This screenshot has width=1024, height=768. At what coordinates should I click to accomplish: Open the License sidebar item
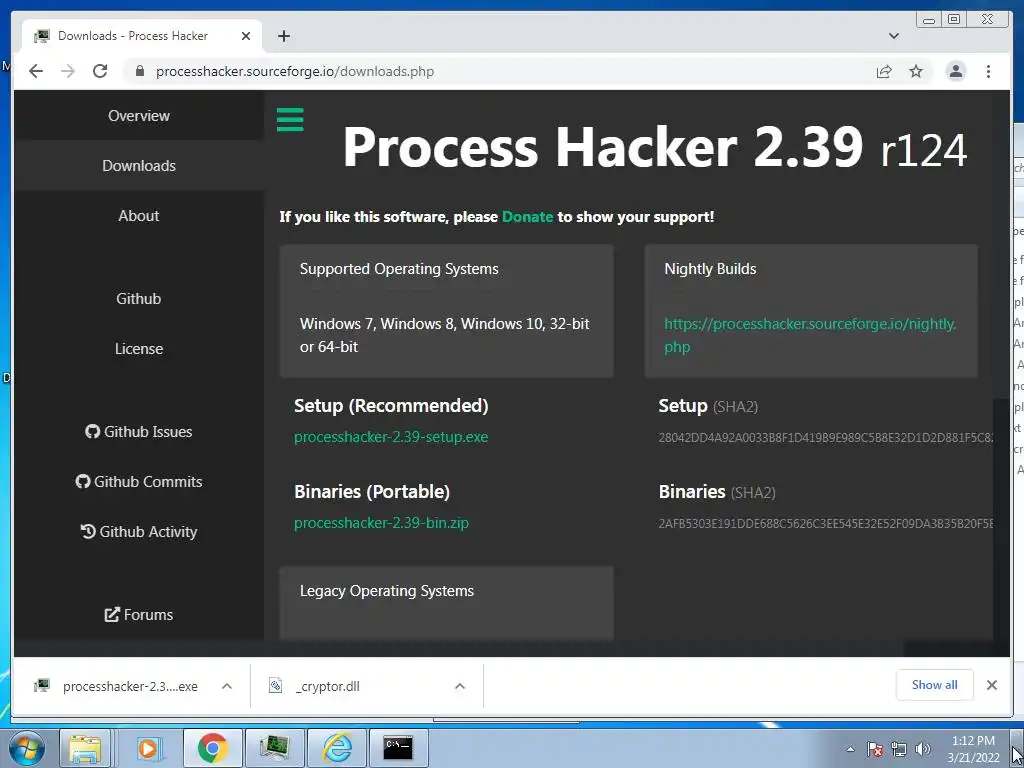[x=139, y=349]
